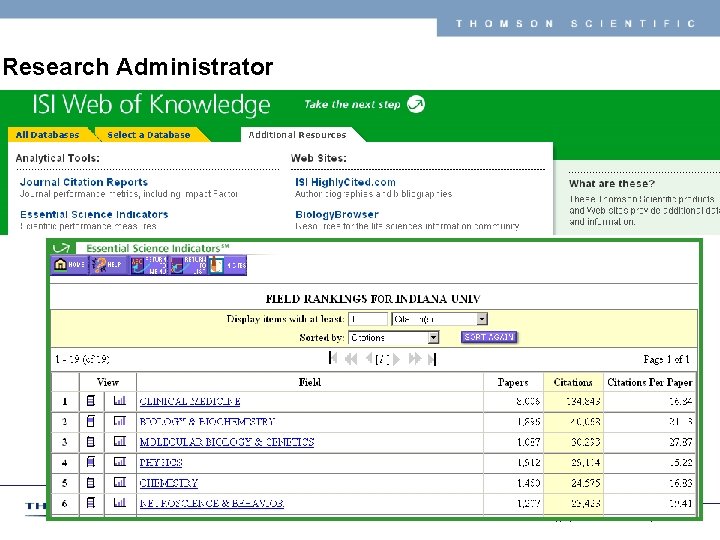Click the What are these? heading

click(612, 183)
